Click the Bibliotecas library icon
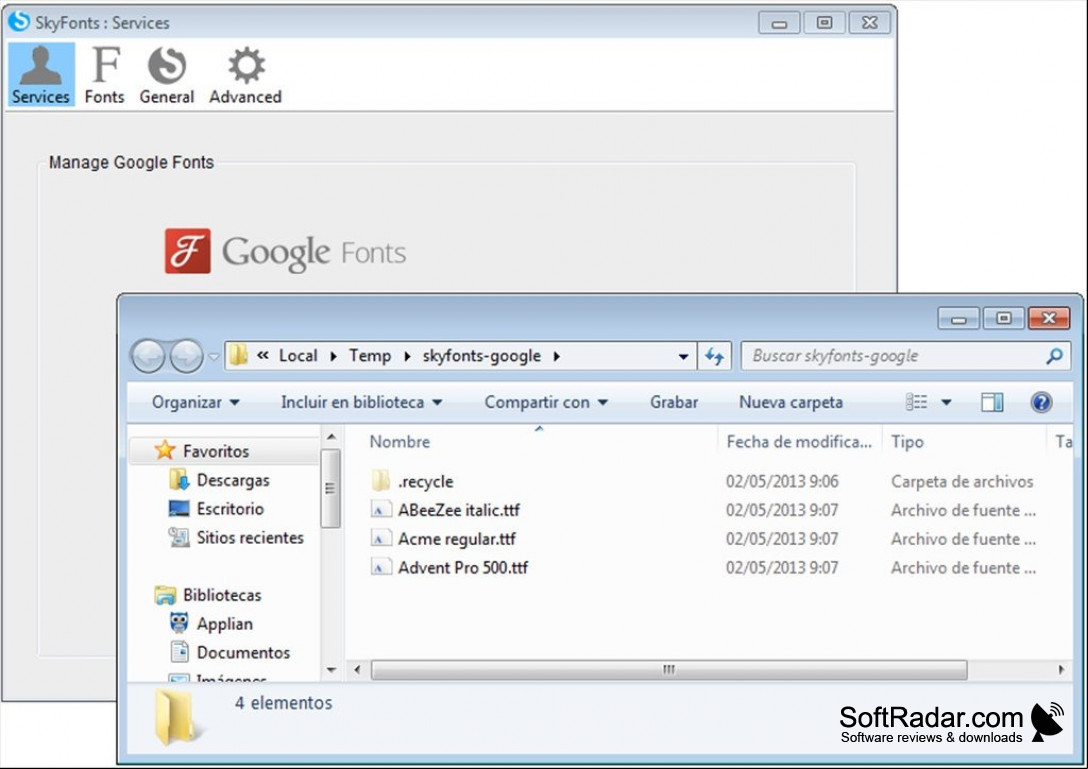Image resolution: width=1088 pixels, height=769 pixels. pyautogui.click(x=165, y=595)
